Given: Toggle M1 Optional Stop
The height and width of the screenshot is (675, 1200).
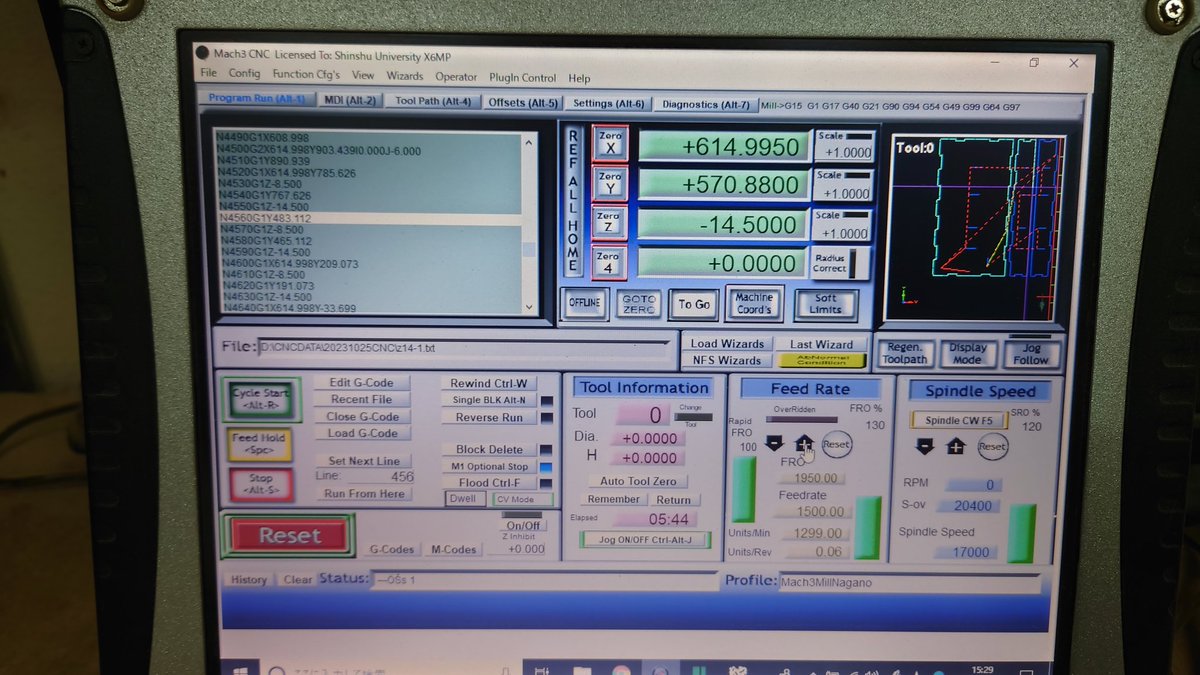Looking at the screenshot, I should coord(488,466).
